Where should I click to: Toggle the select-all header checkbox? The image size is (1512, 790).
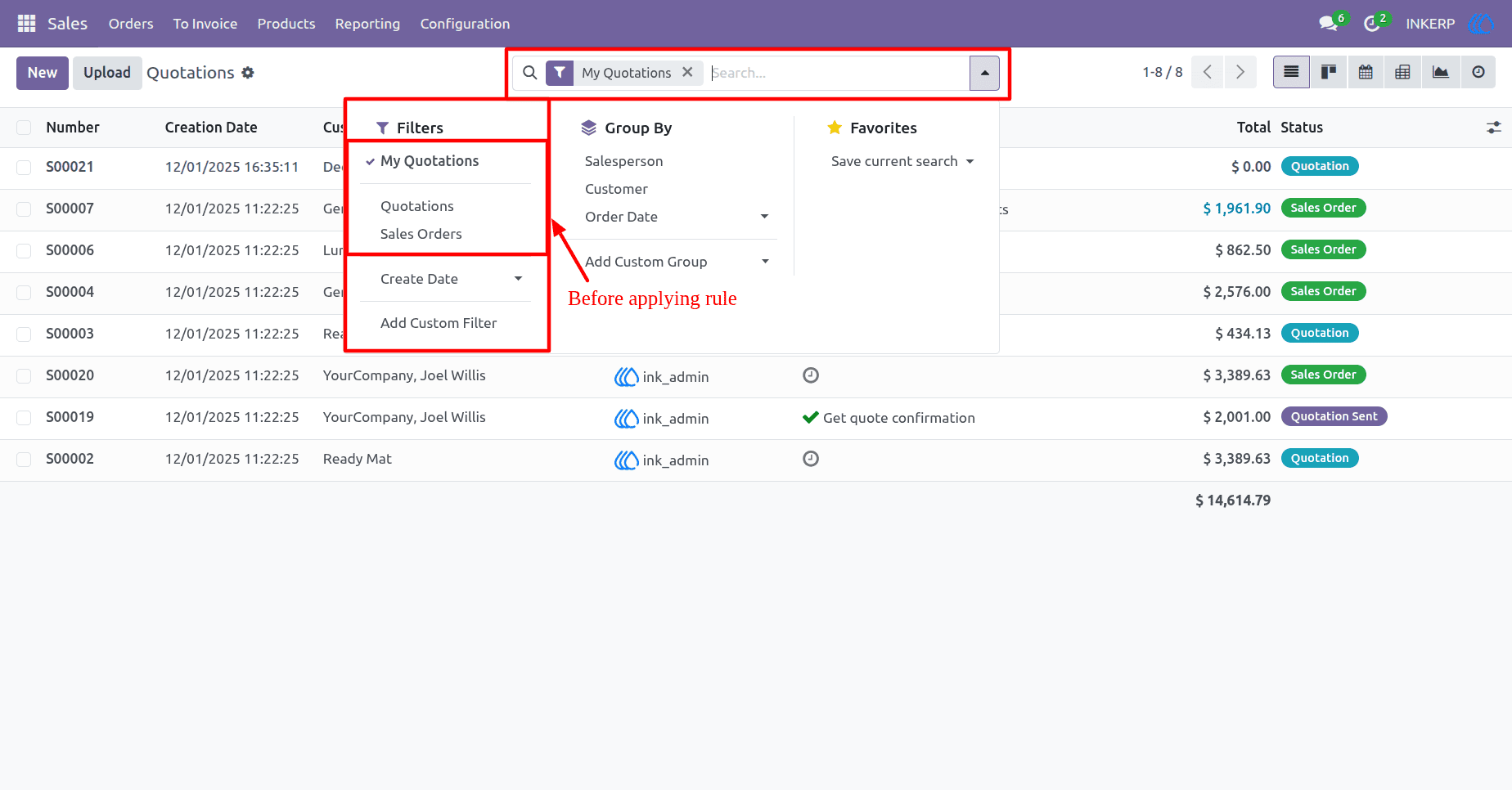(x=24, y=128)
